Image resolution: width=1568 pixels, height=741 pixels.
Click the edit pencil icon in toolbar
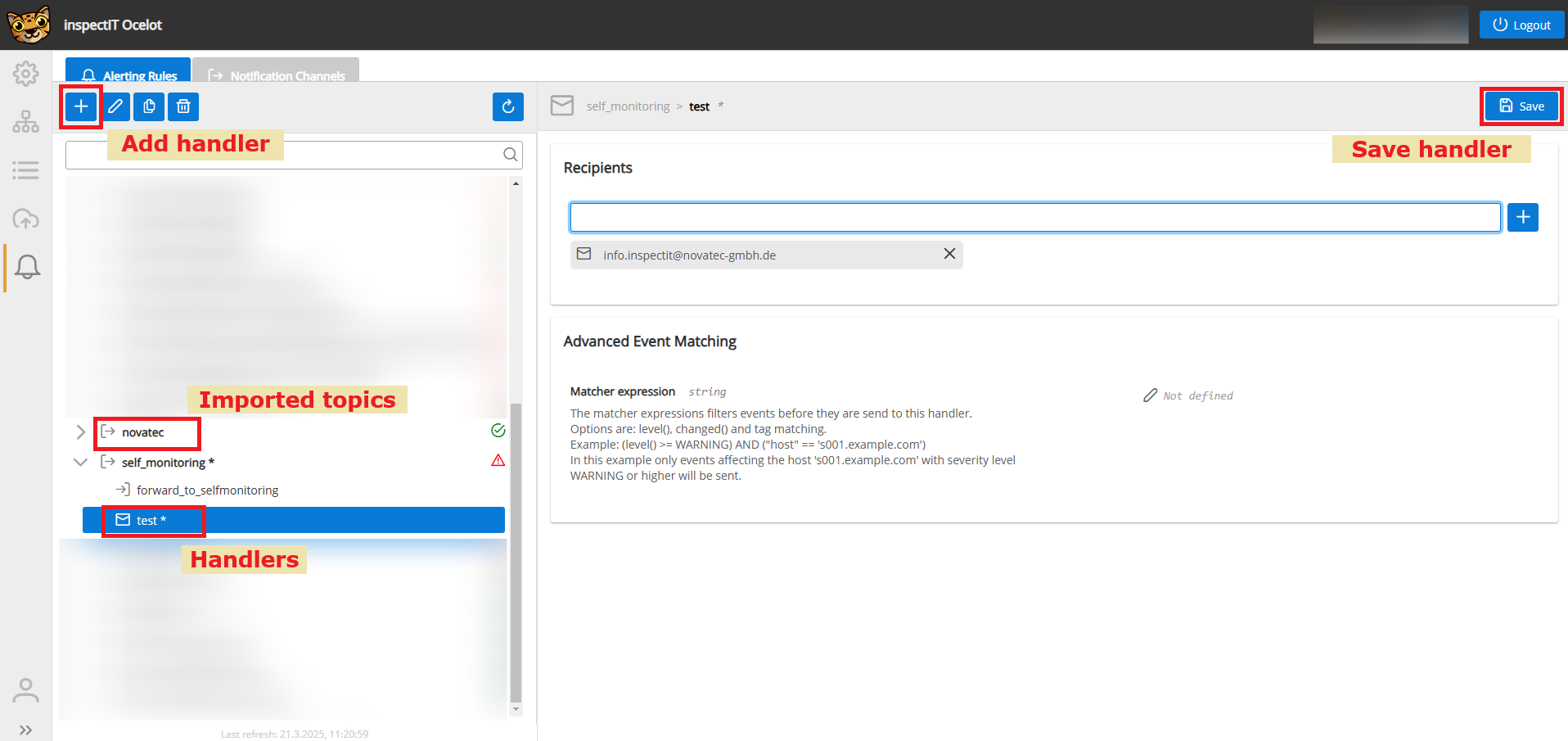(115, 106)
